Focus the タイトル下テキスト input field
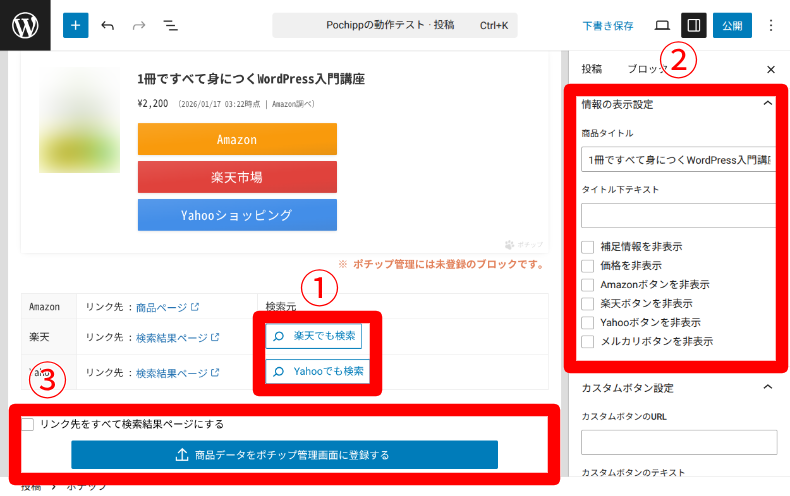This screenshot has height=496, width=790. (x=678, y=216)
